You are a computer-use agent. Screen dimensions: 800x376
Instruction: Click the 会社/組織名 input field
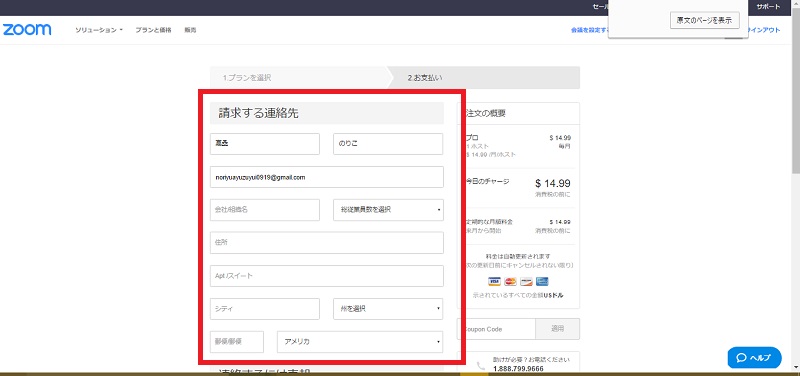pyautogui.click(x=265, y=210)
